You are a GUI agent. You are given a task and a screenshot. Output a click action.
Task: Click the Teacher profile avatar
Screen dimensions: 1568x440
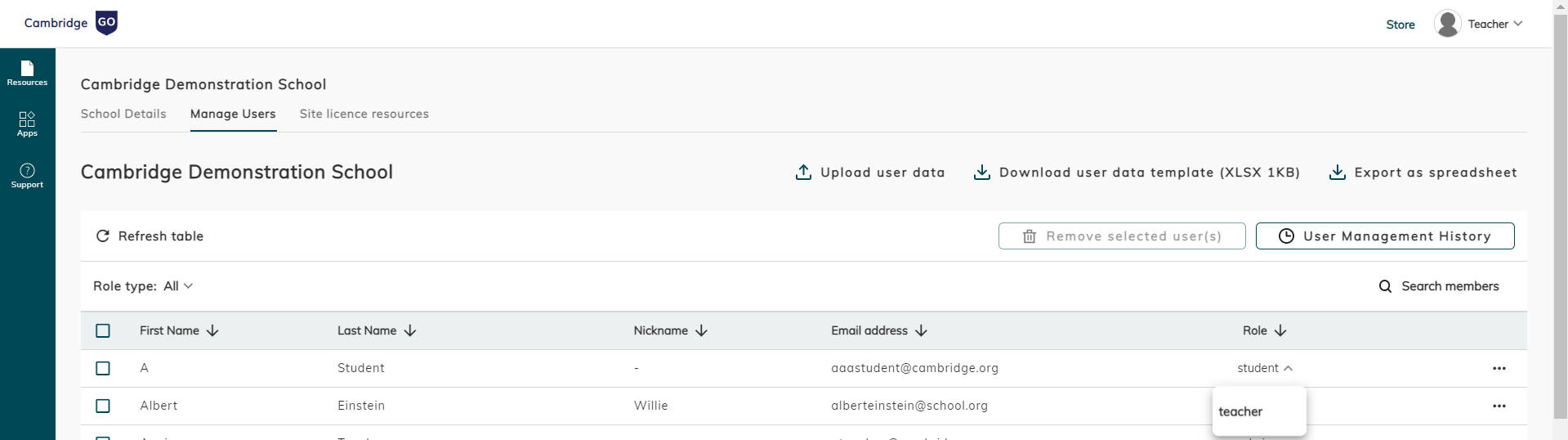[1447, 24]
